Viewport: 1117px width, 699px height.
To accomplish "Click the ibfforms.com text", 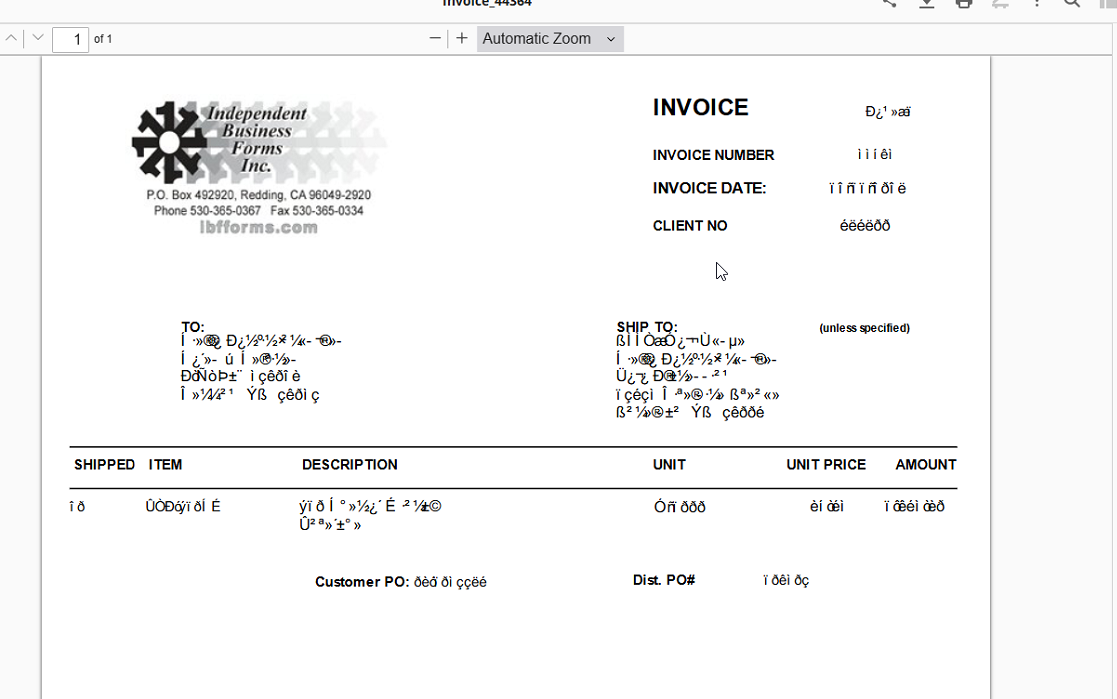I will click(259, 228).
